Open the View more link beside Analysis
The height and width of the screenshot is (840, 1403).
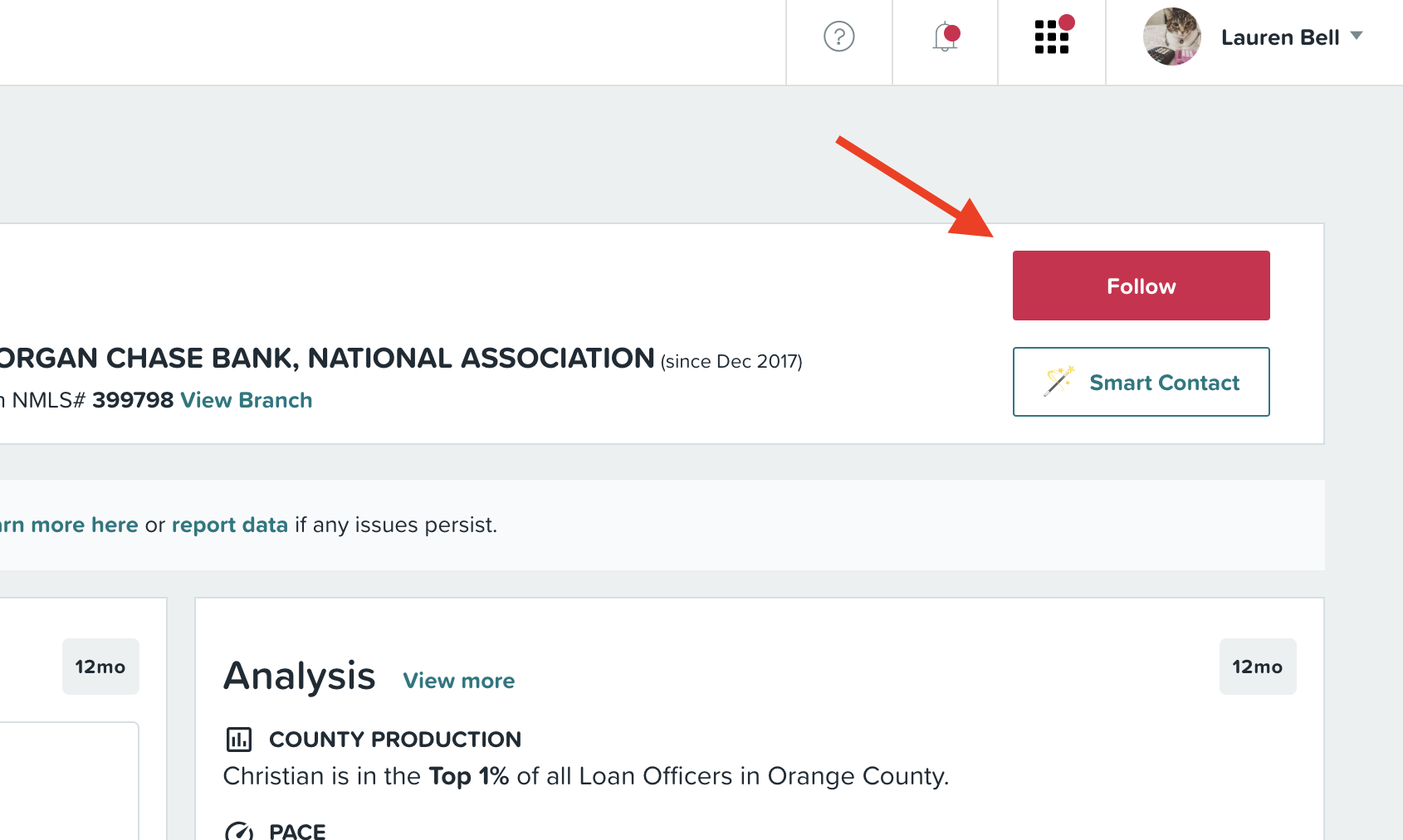(459, 681)
